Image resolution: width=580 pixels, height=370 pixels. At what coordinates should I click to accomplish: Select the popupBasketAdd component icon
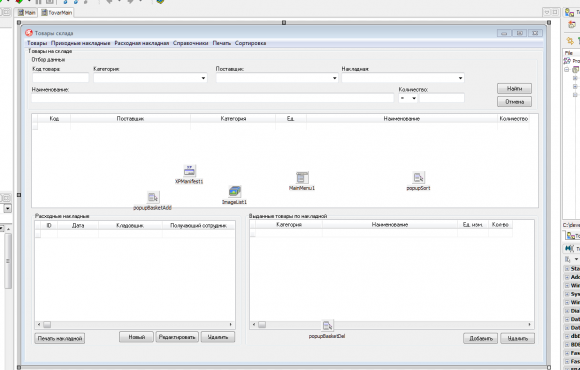click(x=153, y=197)
